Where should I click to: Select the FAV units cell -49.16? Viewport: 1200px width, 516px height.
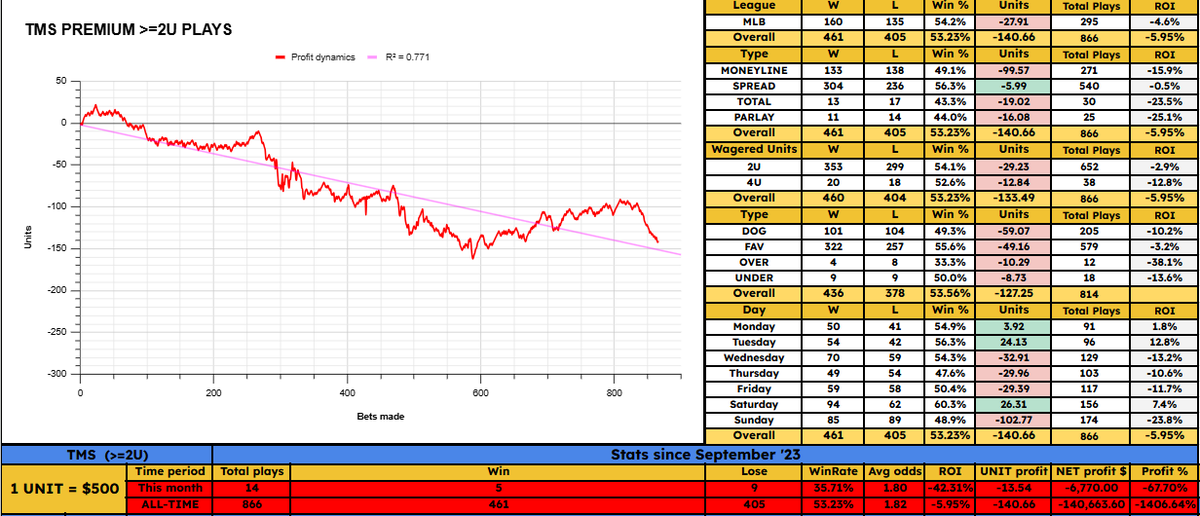(x=1013, y=246)
